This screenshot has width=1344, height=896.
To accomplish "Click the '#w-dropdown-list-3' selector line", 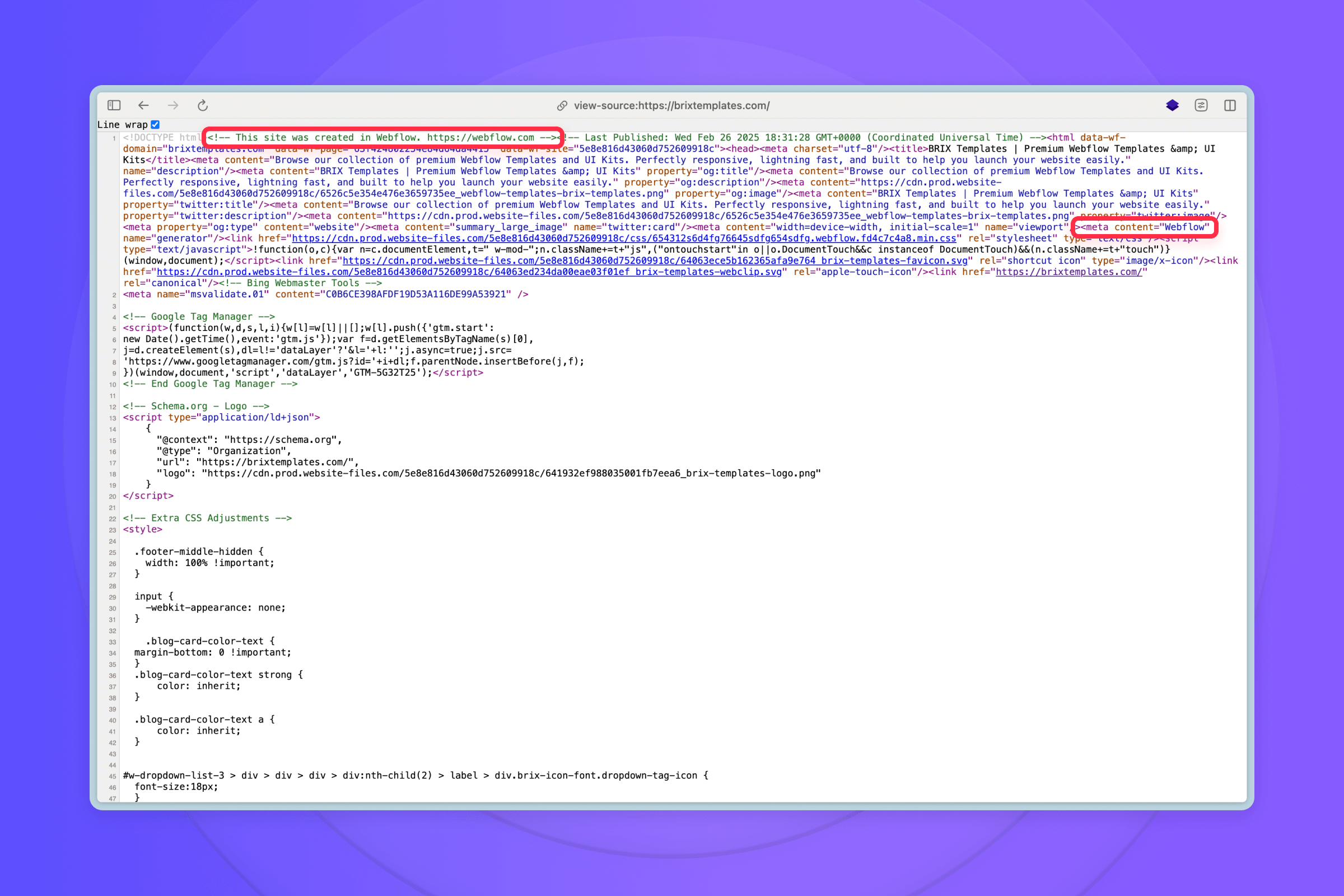I will point(416,776).
